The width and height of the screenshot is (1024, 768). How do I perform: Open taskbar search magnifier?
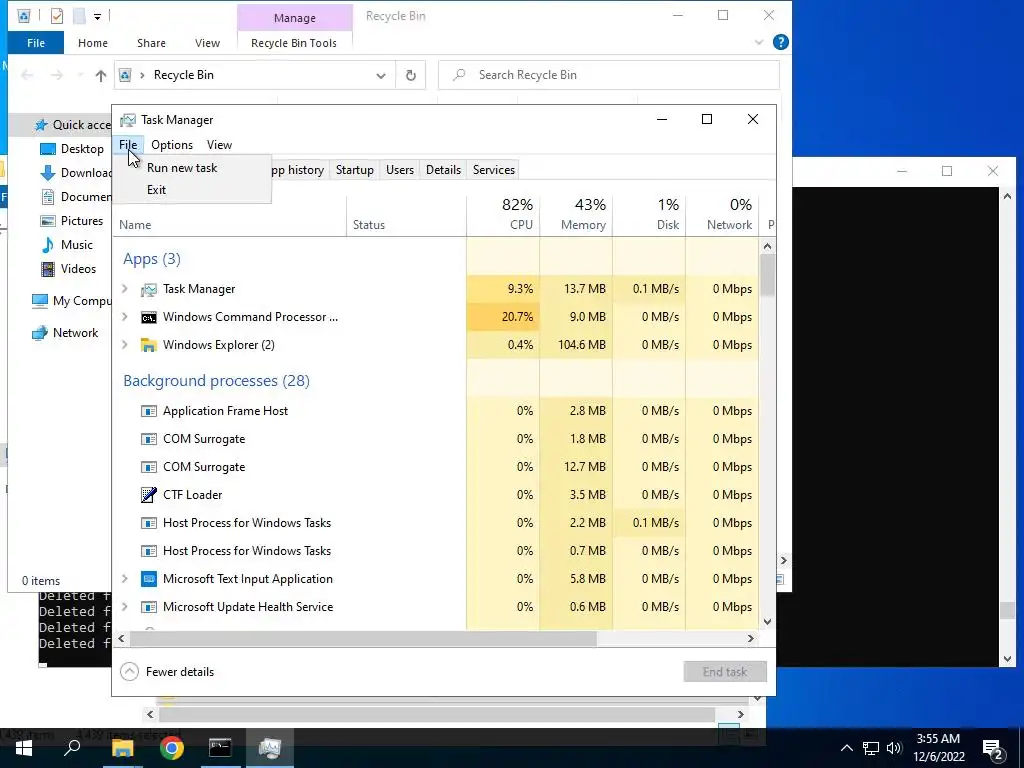72,748
